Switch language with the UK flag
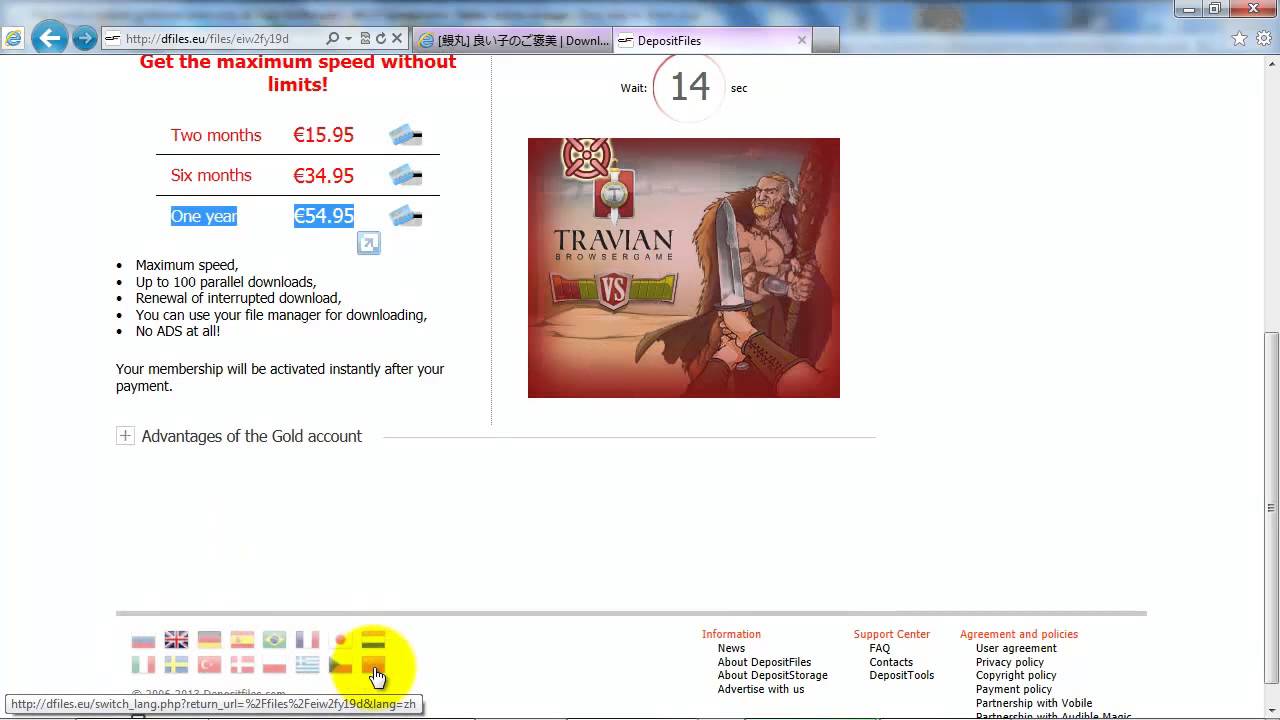Image resolution: width=1280 pixels, height=720 pixels. [x=176, y=640]
